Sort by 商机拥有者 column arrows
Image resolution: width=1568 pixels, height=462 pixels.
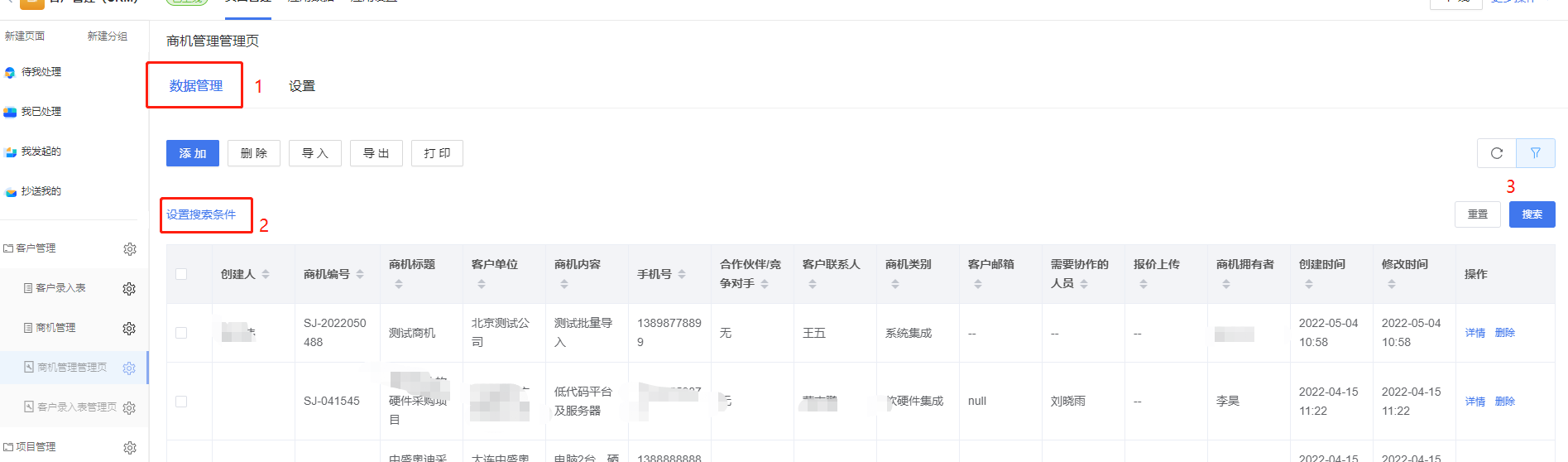coord(1226,284)
